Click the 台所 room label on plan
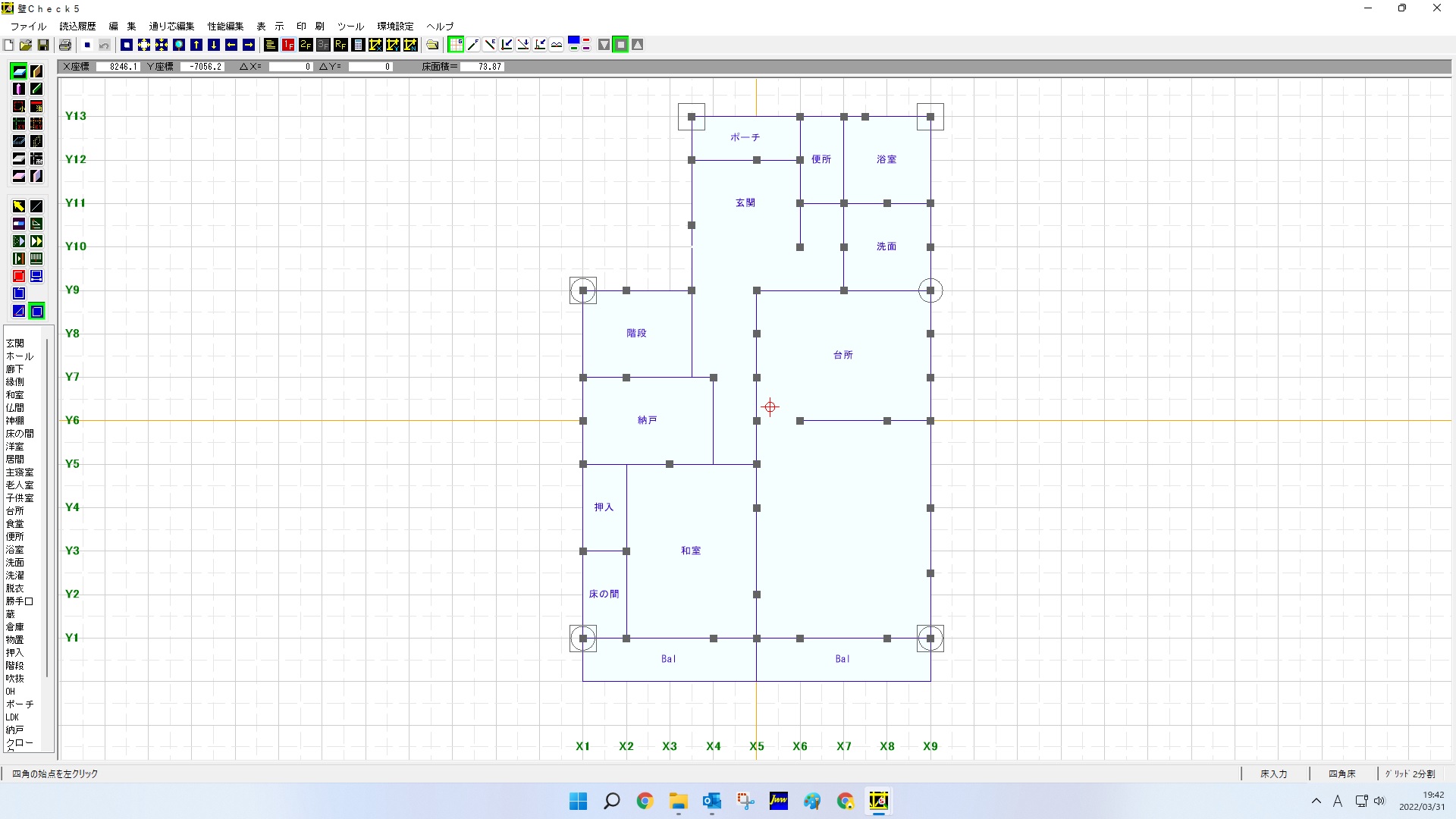The image size is (1456, 819). coord(843,355)
